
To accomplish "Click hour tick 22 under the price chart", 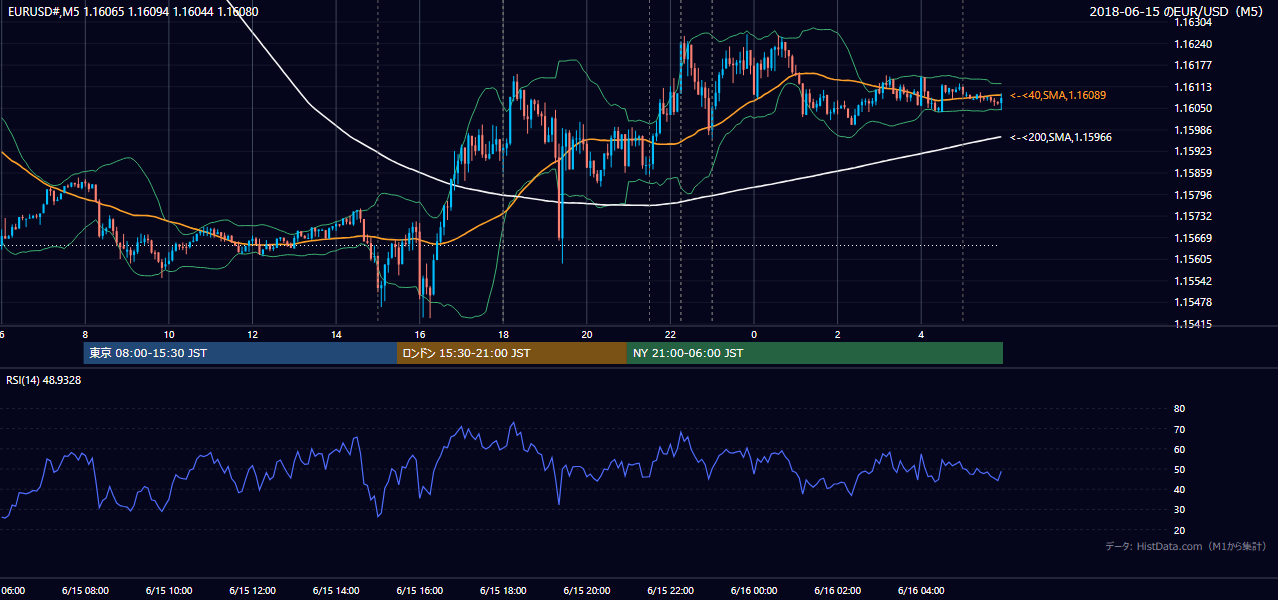I will [x=671, y=335].
